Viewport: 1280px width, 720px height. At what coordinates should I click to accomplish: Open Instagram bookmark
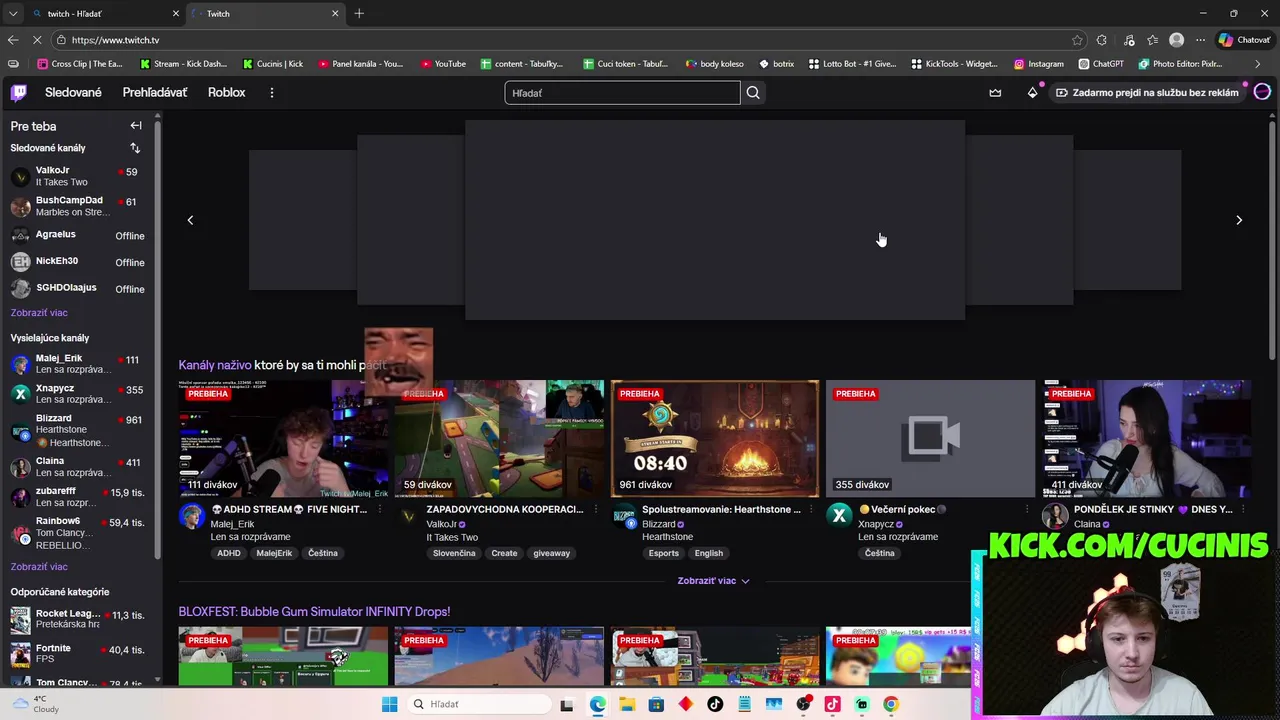point(1038,64)
